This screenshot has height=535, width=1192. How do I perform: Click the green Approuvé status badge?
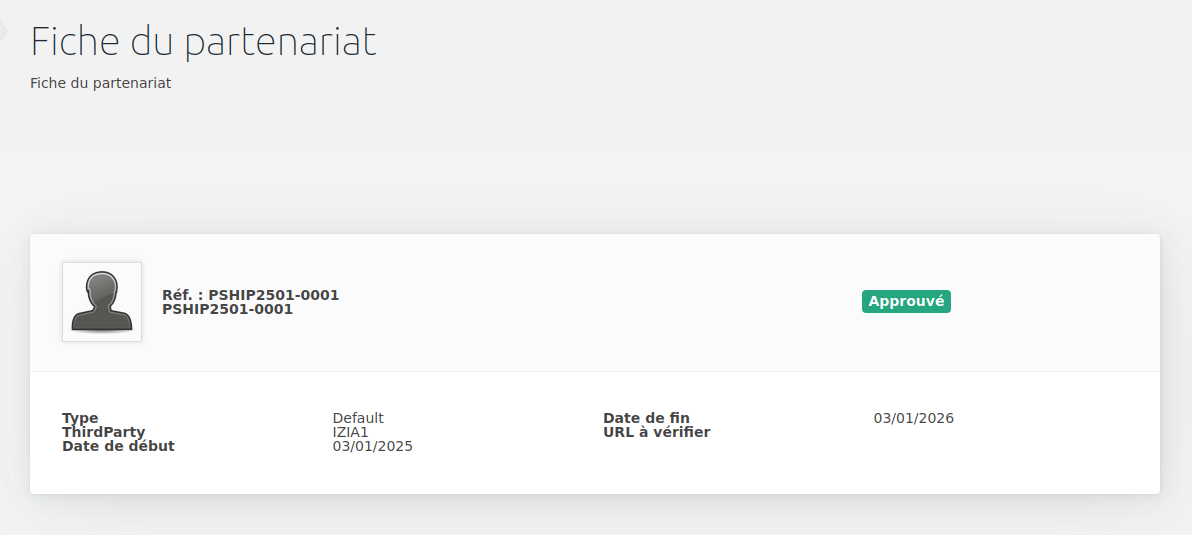[906, 301]
